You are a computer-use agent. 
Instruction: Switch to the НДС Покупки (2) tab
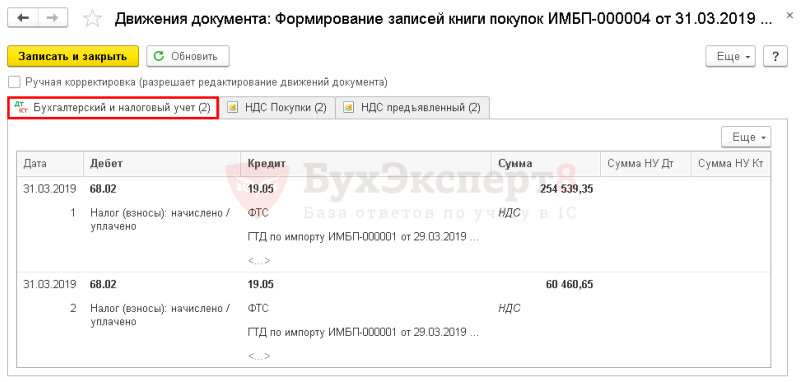pos(278,108)
